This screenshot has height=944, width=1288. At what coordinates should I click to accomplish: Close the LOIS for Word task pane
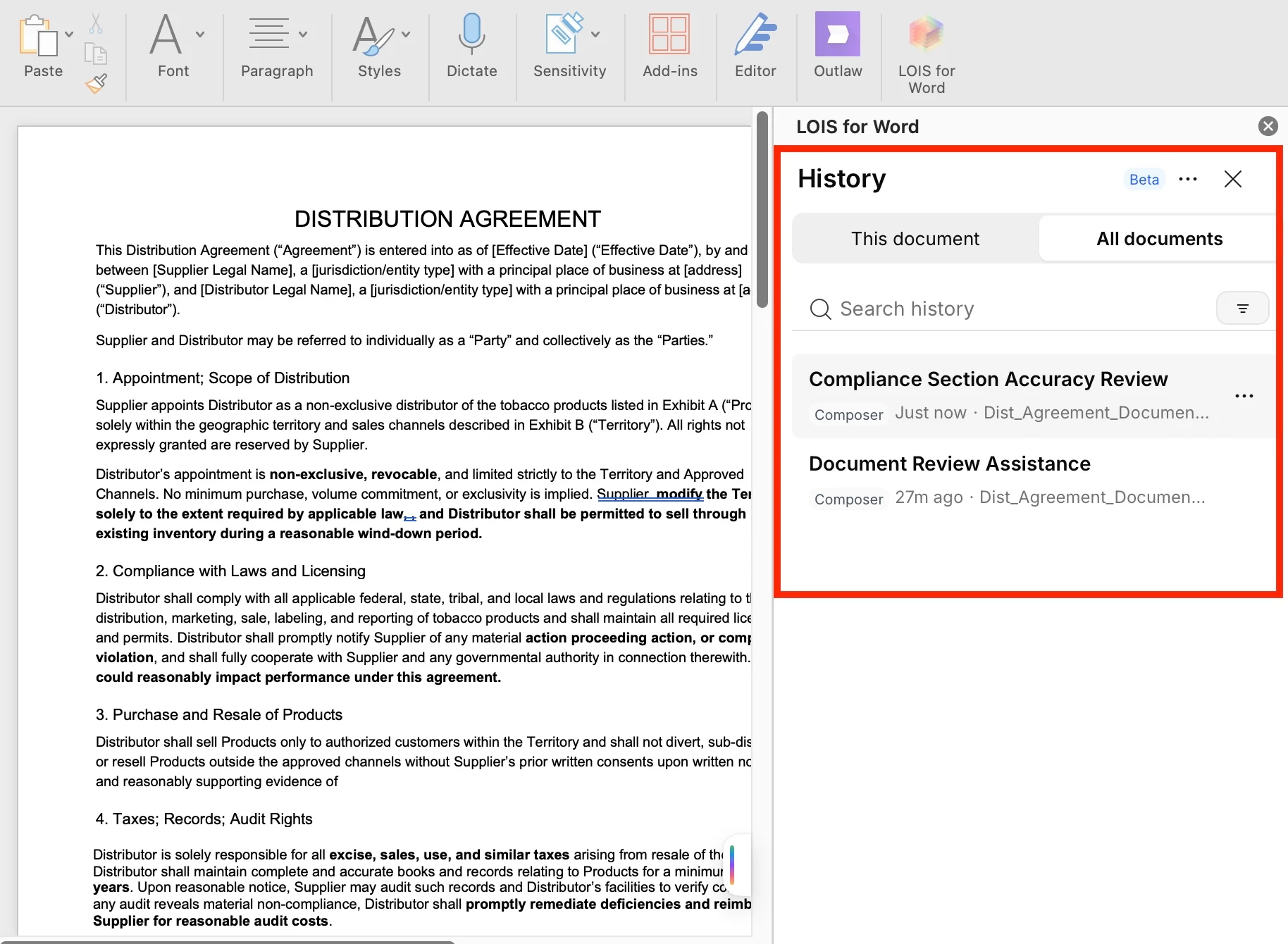1268,126
